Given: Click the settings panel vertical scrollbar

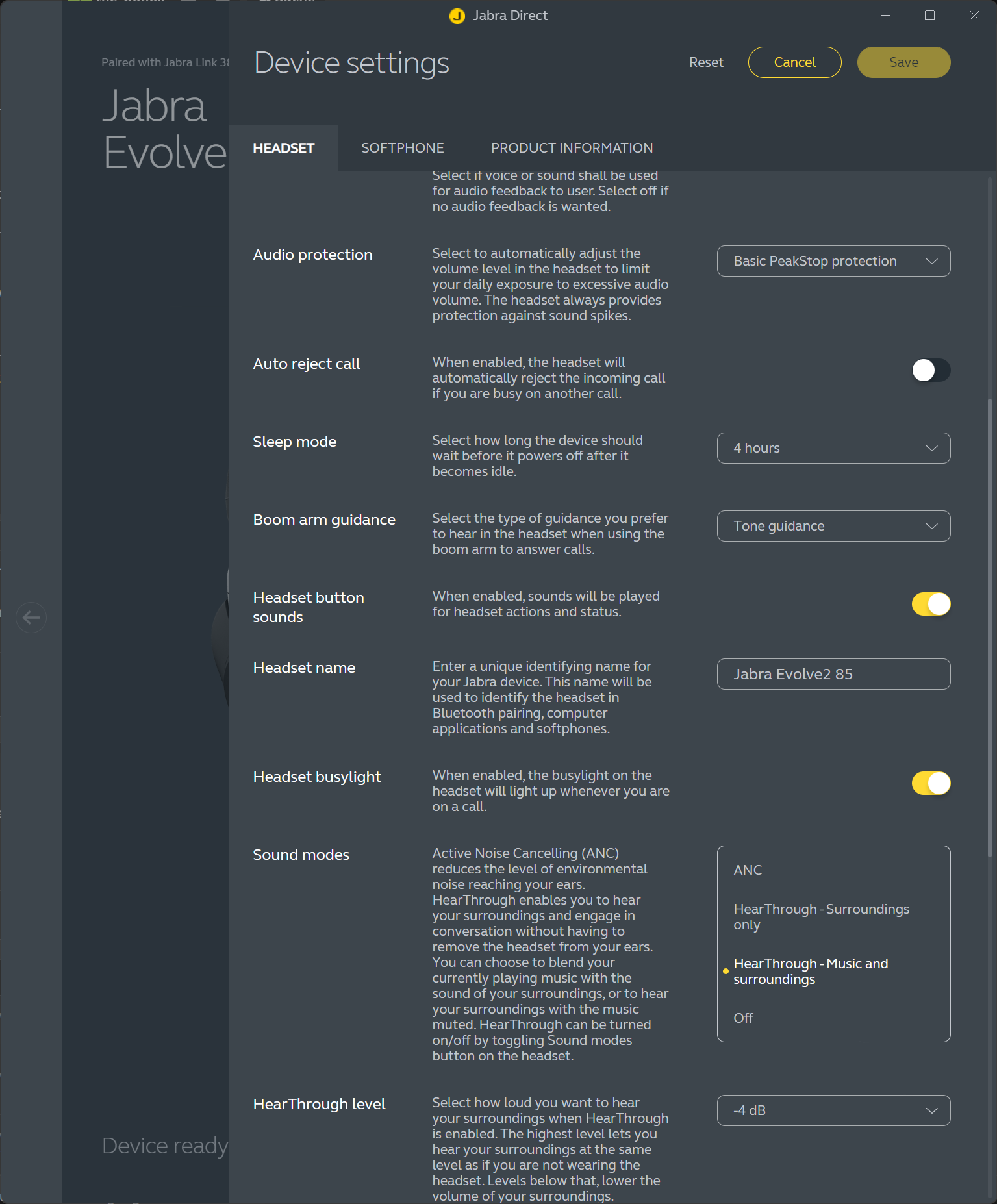Looking at the screenshot, I should click(x=990, y=627).
